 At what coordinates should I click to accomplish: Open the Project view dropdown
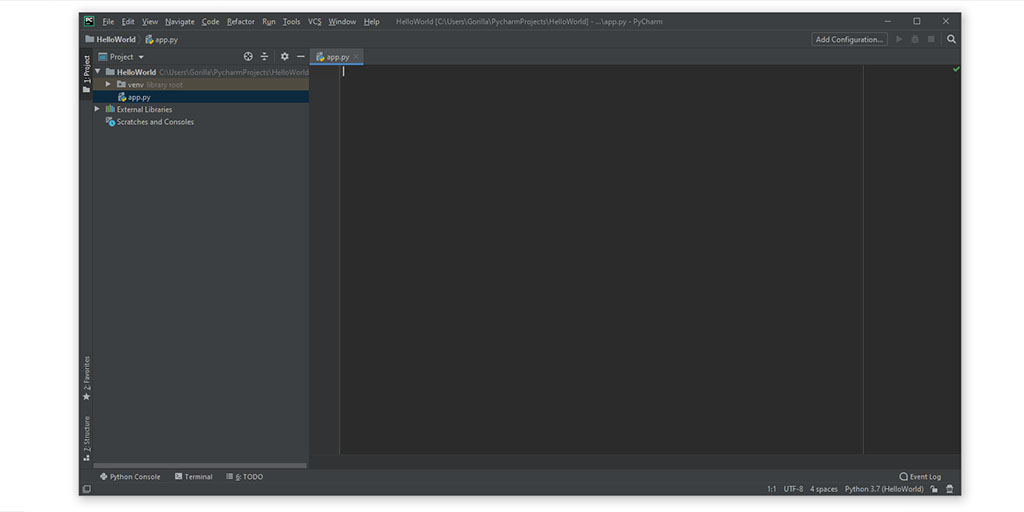121,57
